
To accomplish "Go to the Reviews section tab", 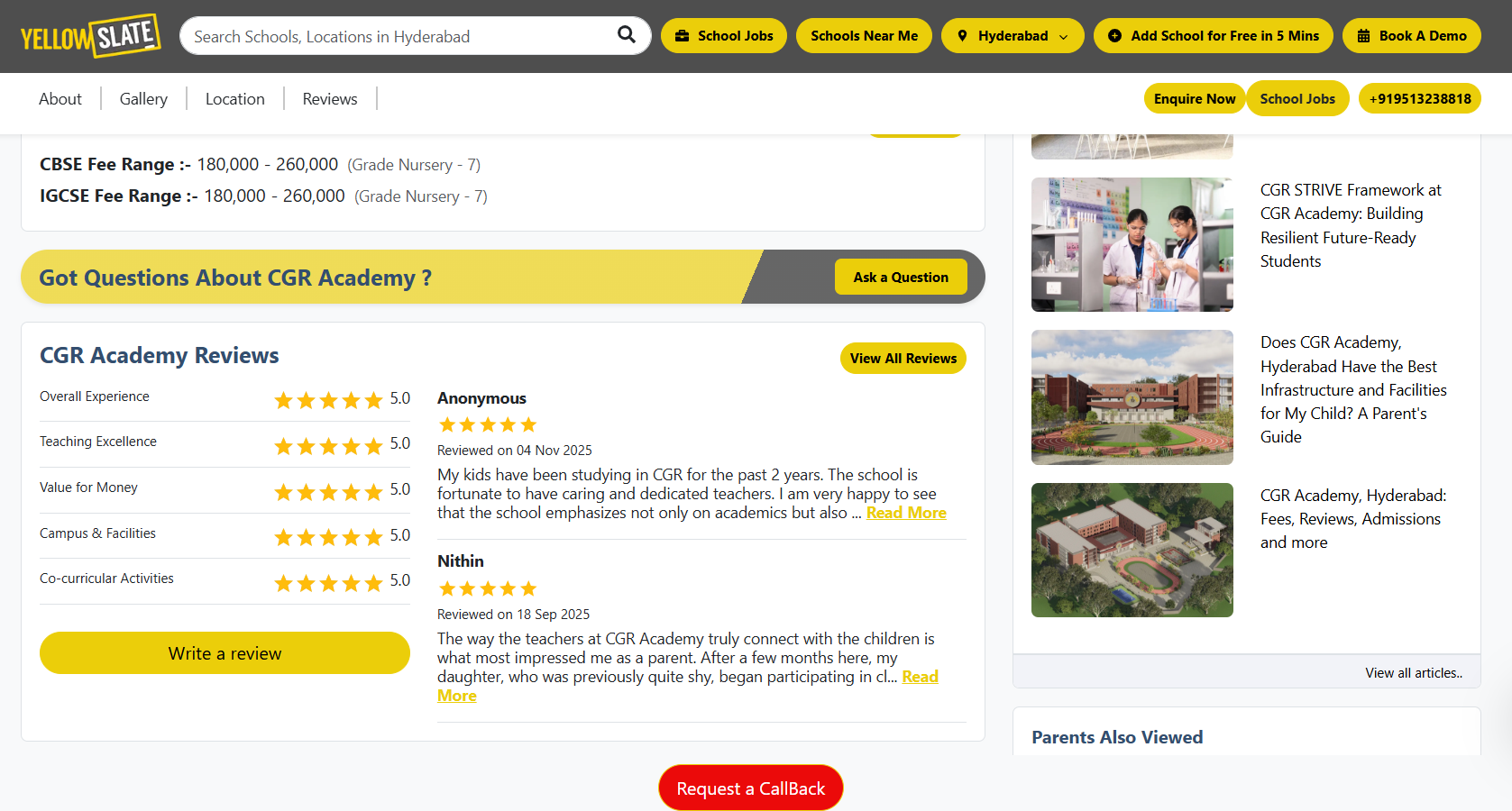I will coord(330,99).
